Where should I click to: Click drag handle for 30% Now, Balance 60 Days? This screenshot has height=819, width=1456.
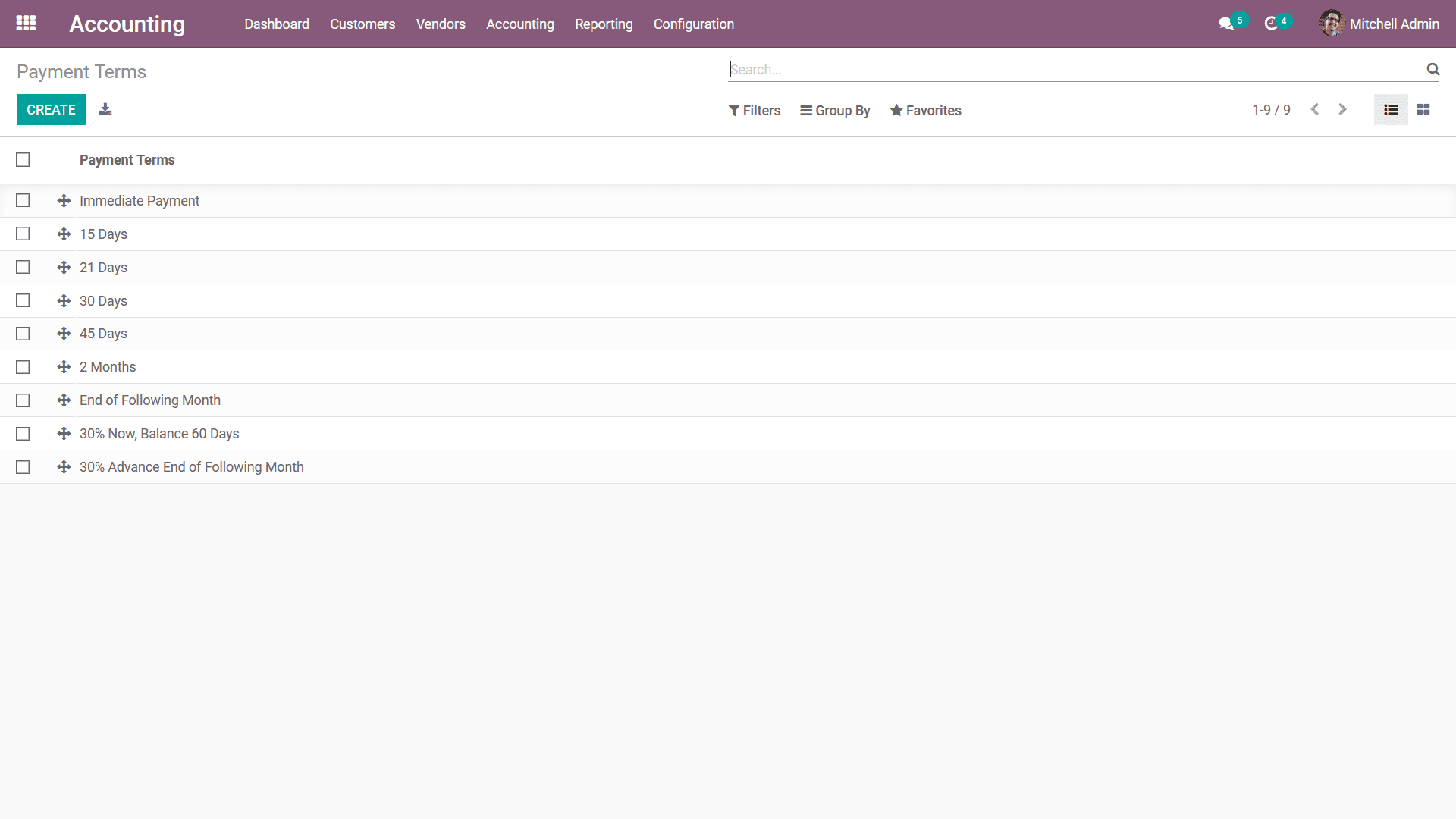pyautogui.click(x=64, y=434)
